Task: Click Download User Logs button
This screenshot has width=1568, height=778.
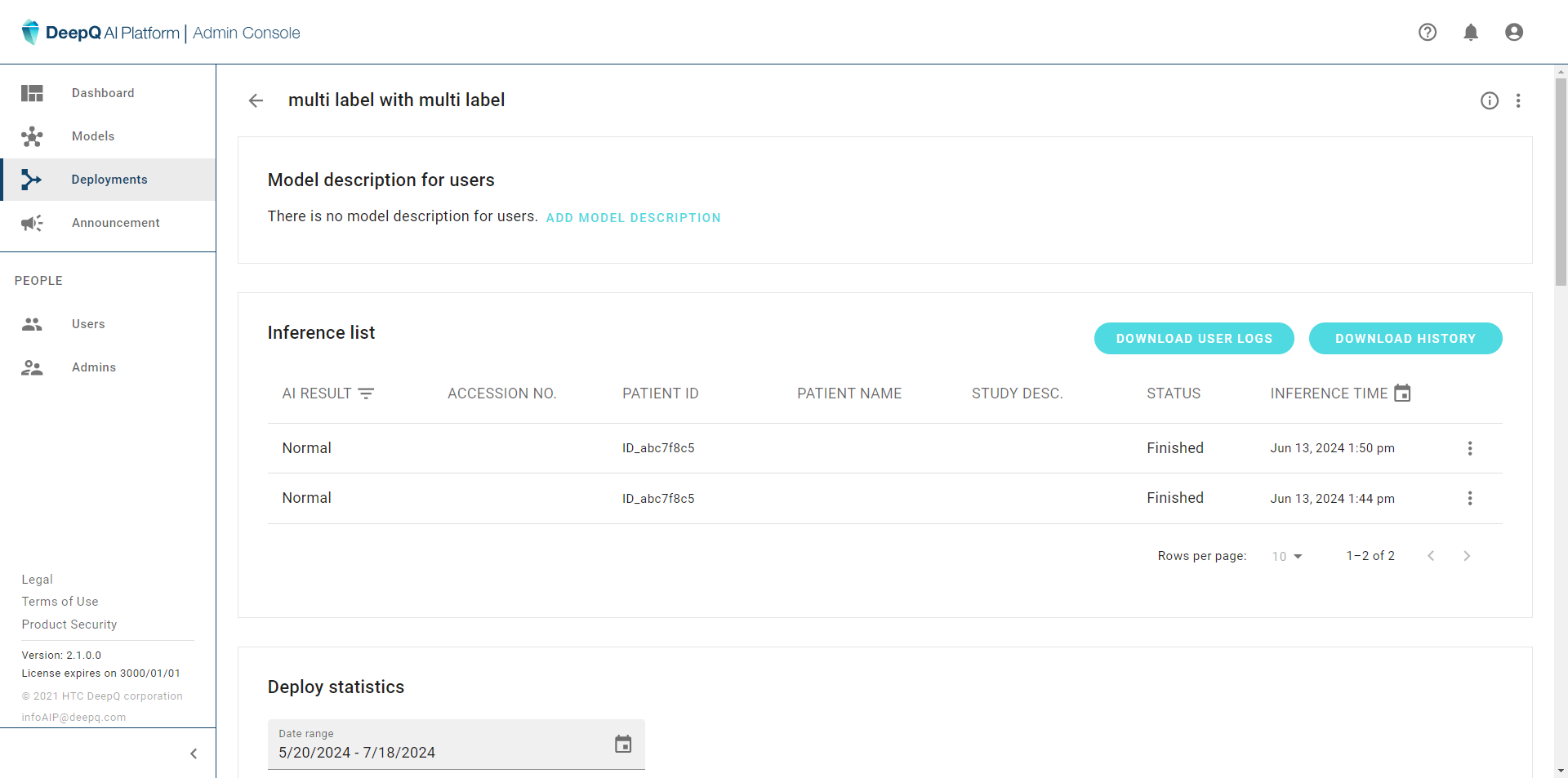Action: 1193,339
